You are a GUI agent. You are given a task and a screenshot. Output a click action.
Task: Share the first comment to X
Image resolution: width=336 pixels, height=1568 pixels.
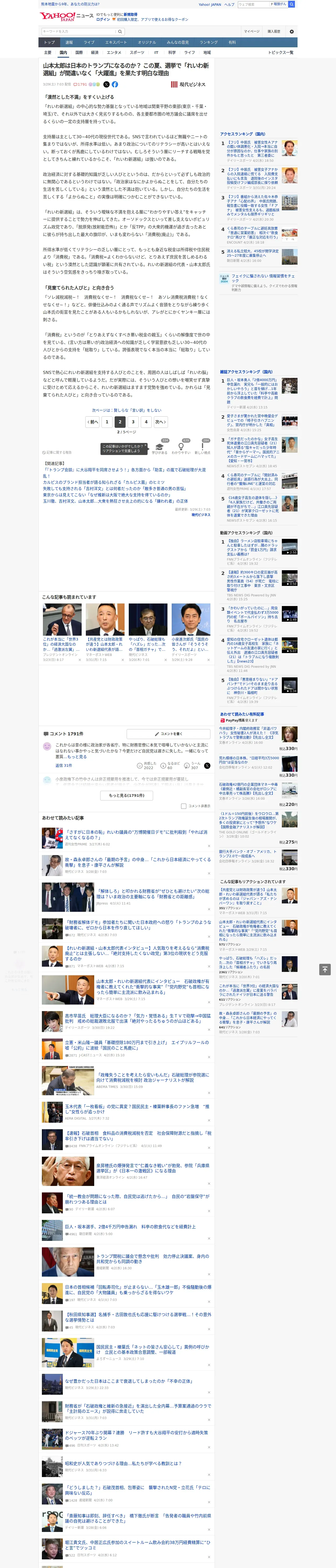pos(207,766)
